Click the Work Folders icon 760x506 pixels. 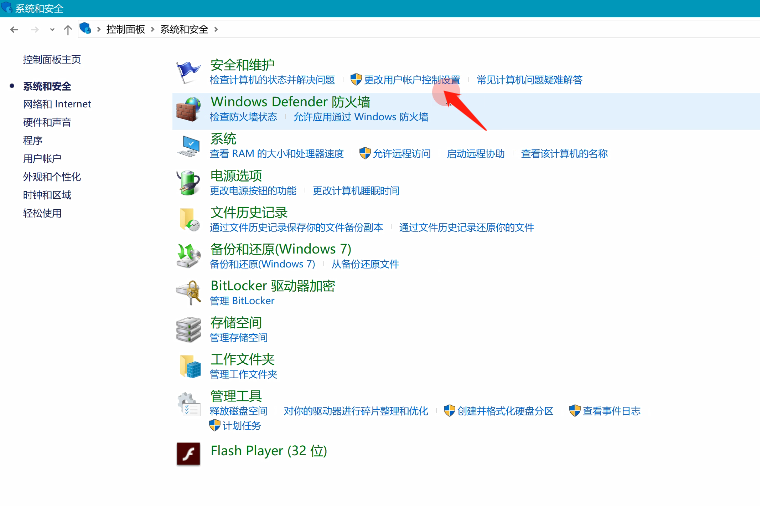(x=190, y=366)
